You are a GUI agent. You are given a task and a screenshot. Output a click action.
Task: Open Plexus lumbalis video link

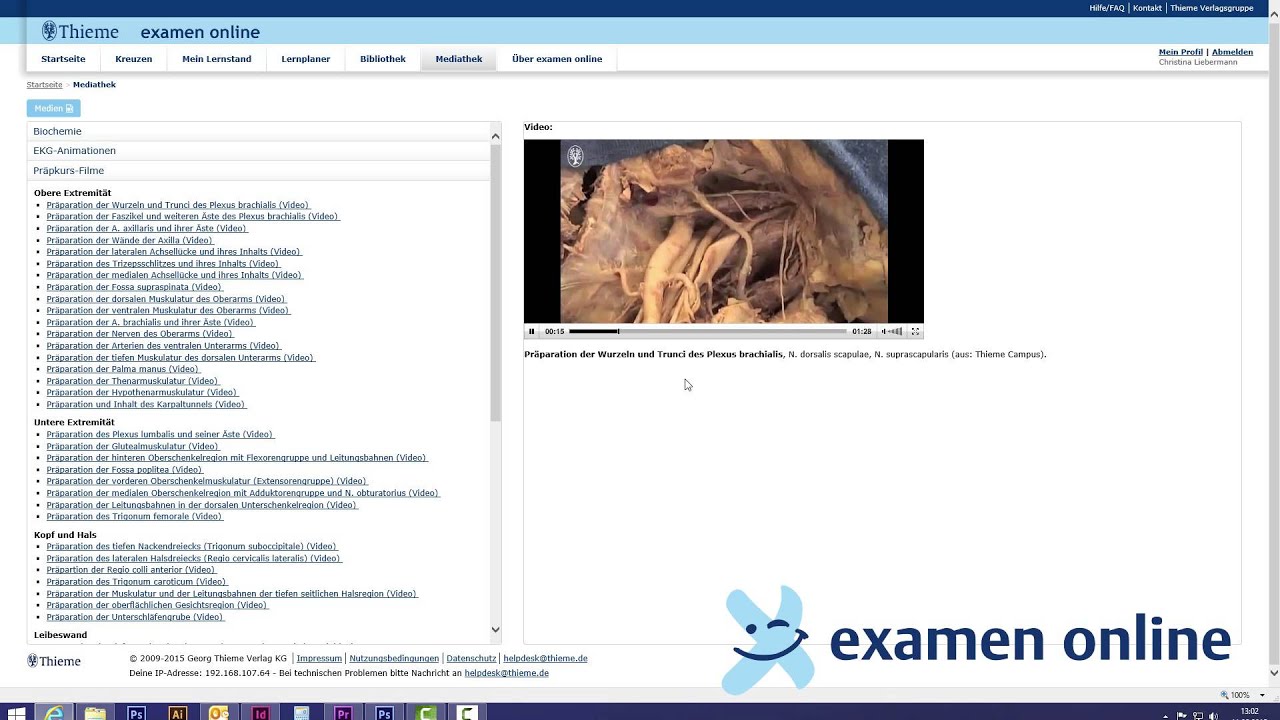[x=160, y=435]
